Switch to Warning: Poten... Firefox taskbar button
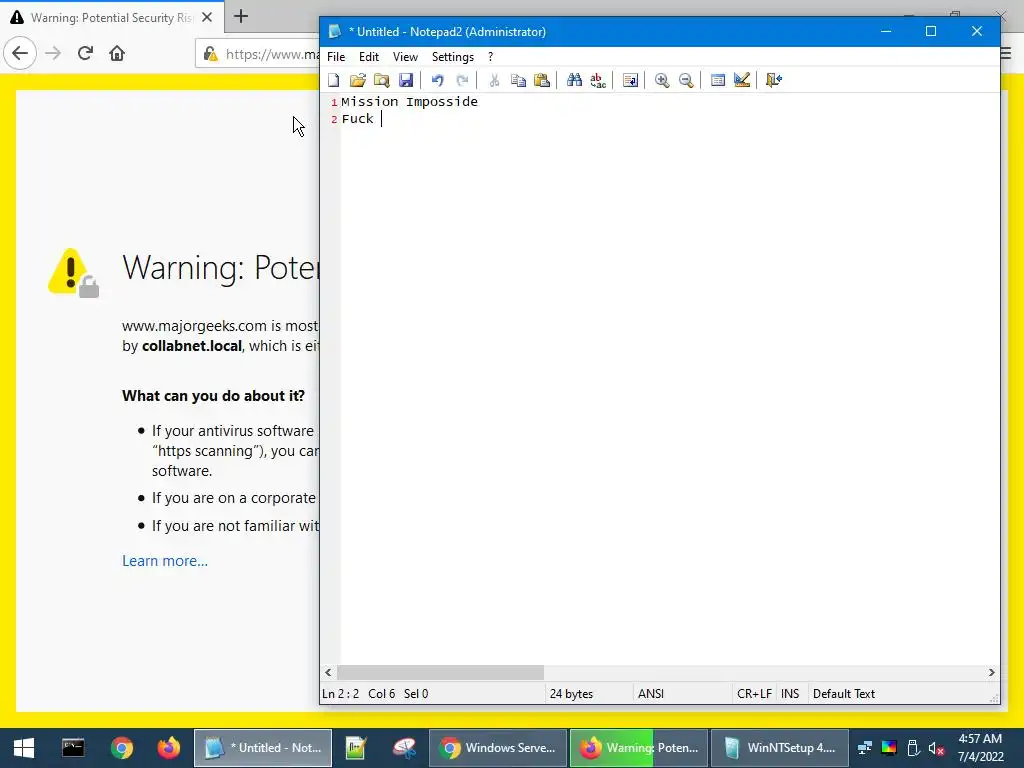 click(x=639, y=748)
